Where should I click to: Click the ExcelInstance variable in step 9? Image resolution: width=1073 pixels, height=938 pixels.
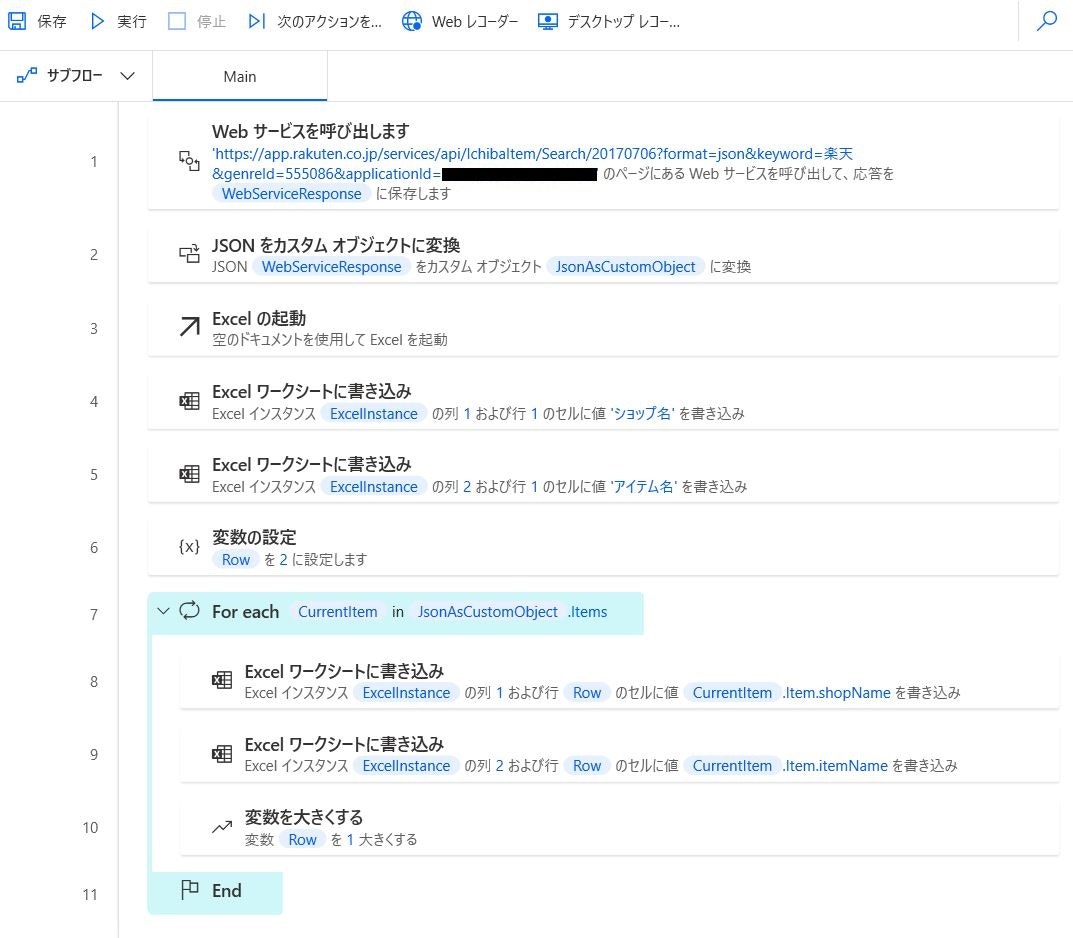click(406, 766)
